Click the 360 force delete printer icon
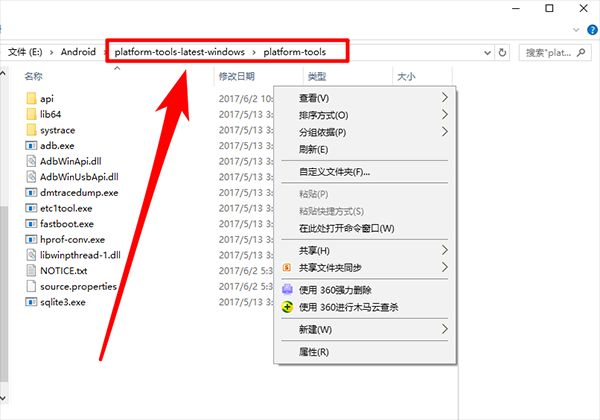 click(288, 290)
